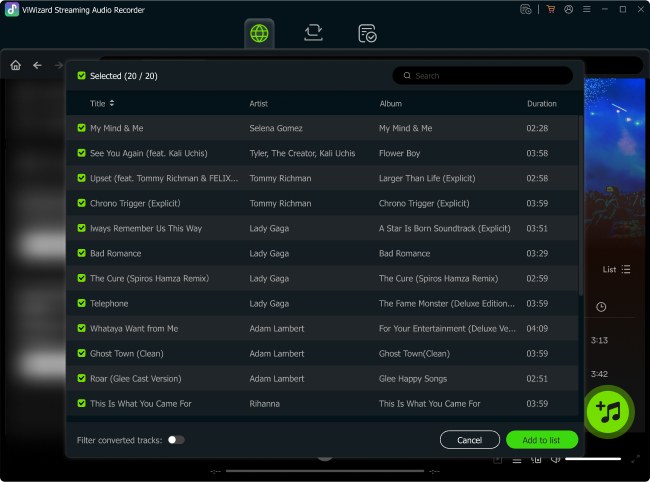Image resolution: width=650 pixels, height=482 pixels.
Task: Click the ViWizard app logo
Action: pyautogui.click(x=12, y=9)
